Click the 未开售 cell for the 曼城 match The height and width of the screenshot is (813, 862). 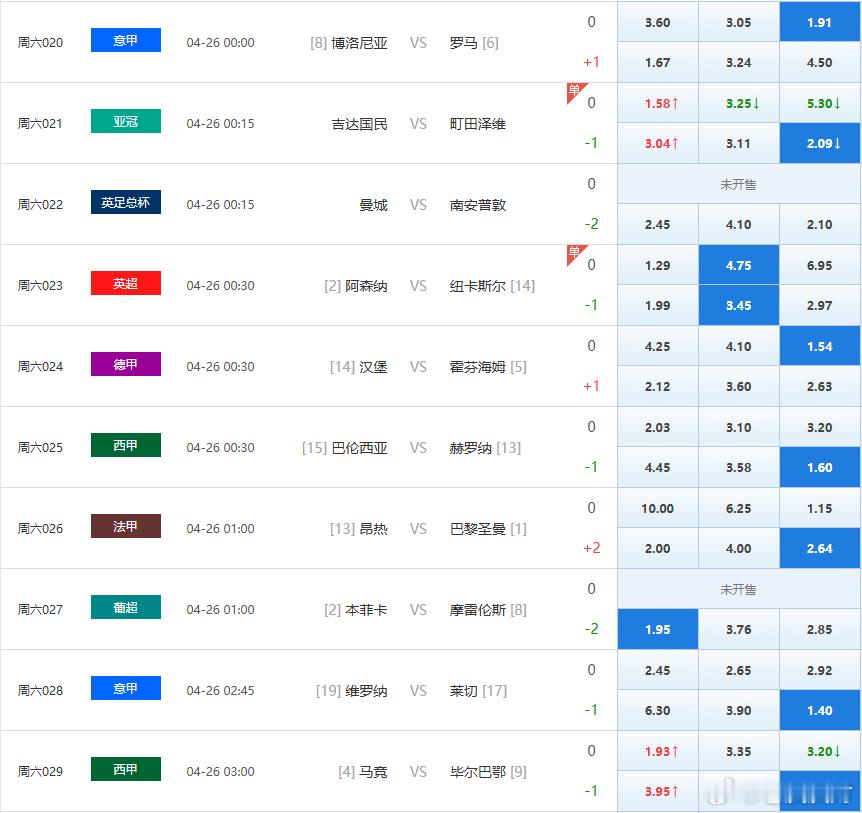coord(738,183)
